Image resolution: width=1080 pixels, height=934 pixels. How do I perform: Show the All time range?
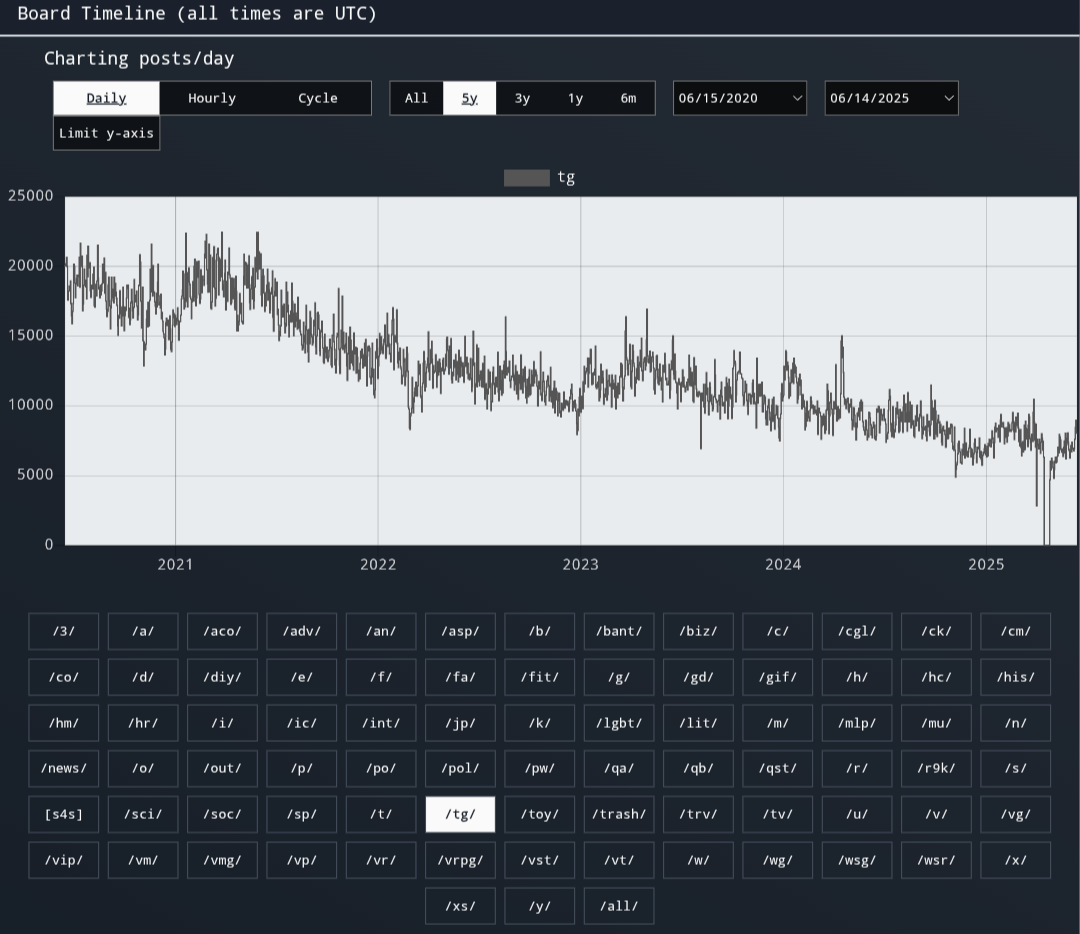pyautogui.click(x=416, y=98)
